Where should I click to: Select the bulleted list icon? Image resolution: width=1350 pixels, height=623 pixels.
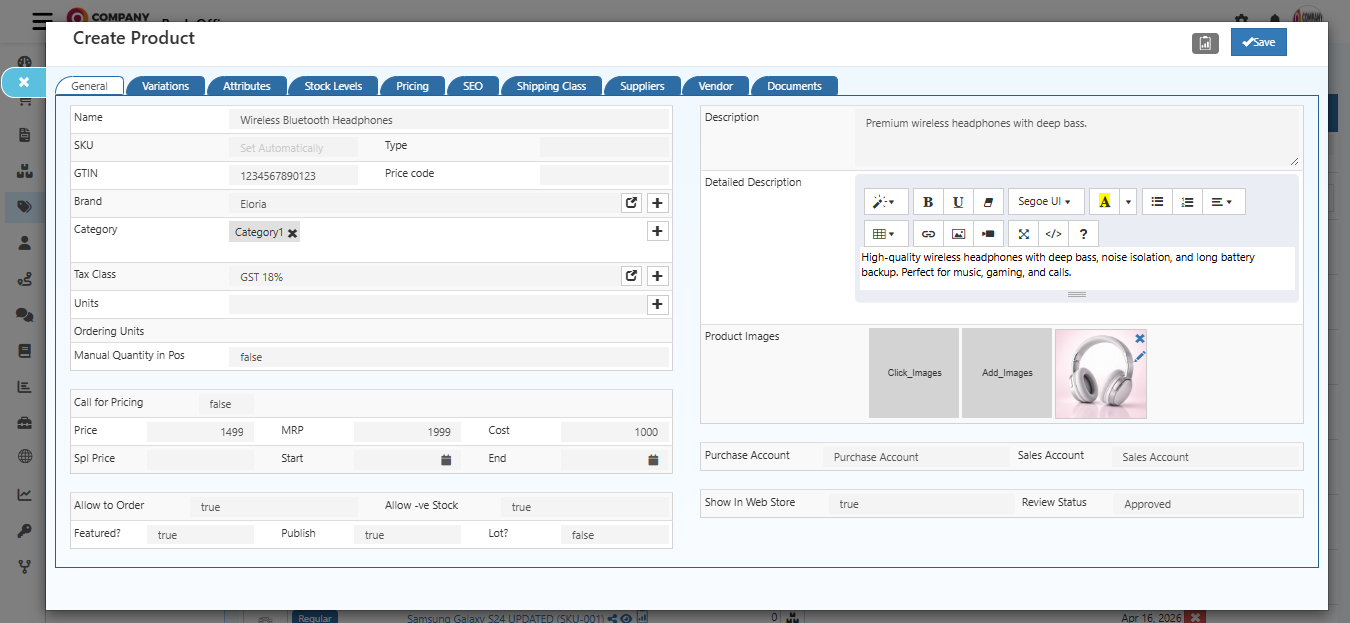(1156, 201)
